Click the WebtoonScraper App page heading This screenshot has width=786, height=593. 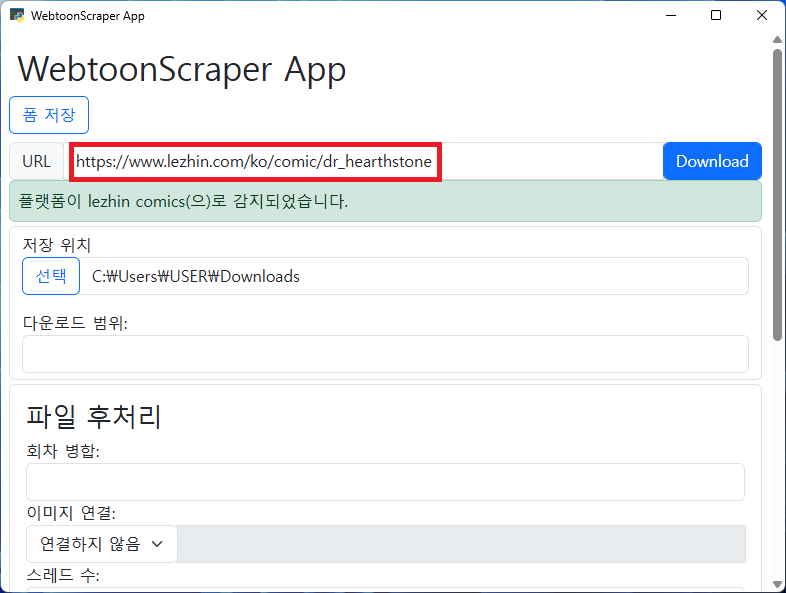point(182,69)
